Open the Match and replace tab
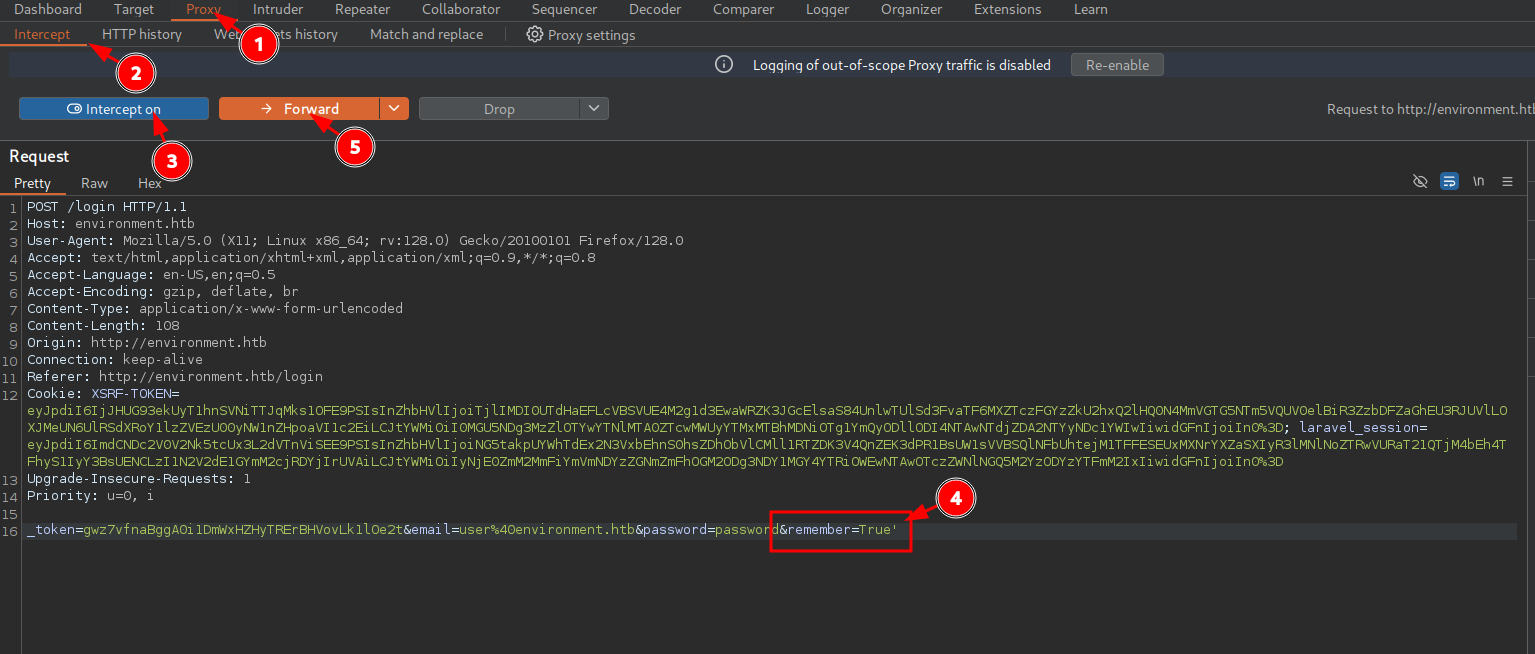 (x=426, y=34)
